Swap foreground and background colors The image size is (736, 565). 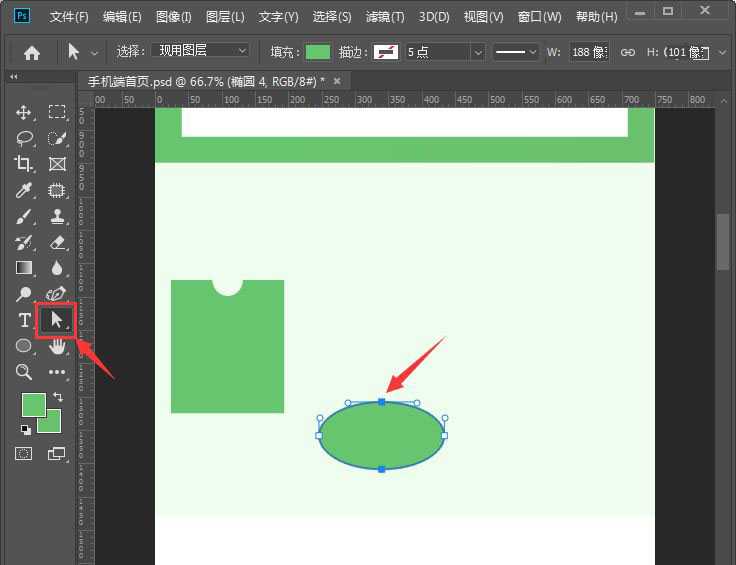click(x=57, y=397)
